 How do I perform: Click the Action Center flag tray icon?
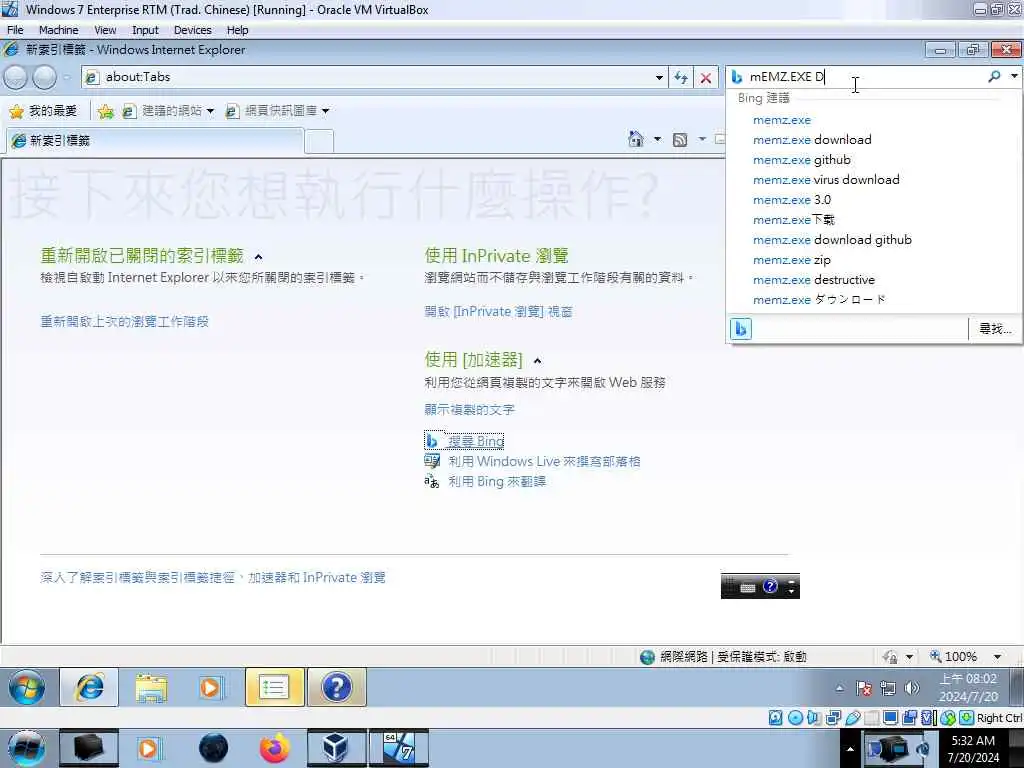coord(863,688)
